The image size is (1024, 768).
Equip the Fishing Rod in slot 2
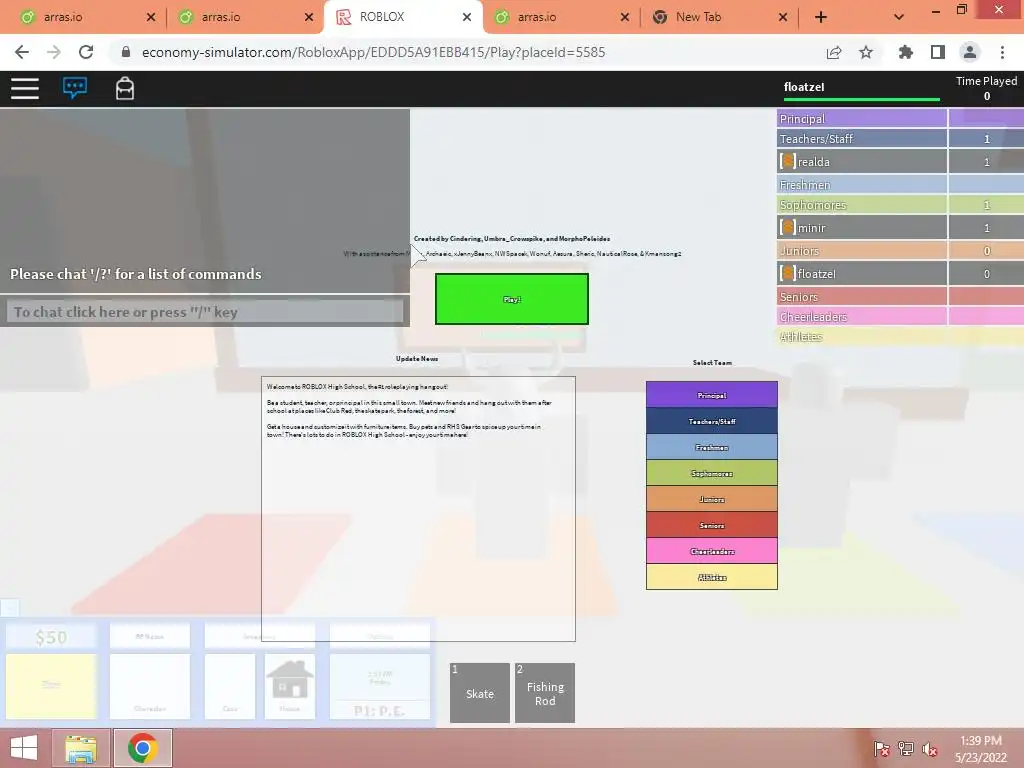point(545,693)
